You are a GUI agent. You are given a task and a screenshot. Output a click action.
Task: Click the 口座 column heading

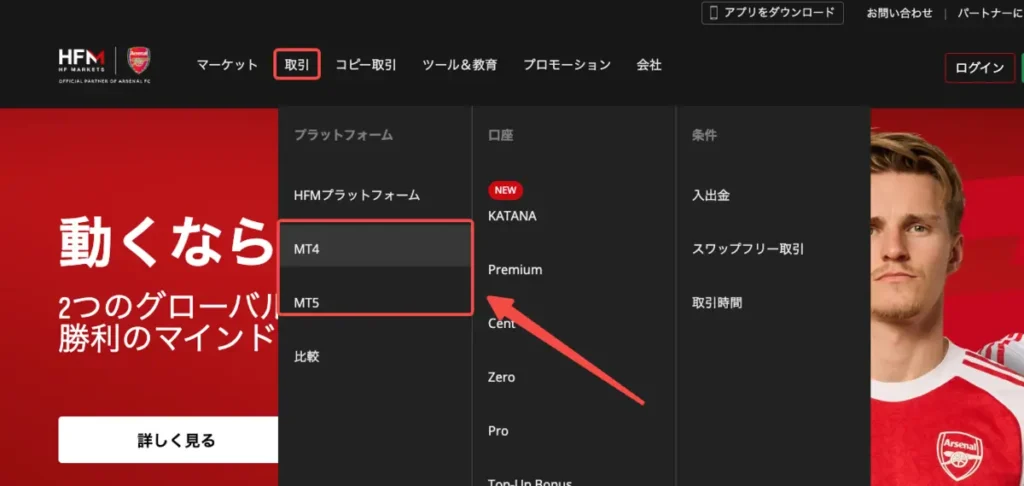[x=501, y=135]
